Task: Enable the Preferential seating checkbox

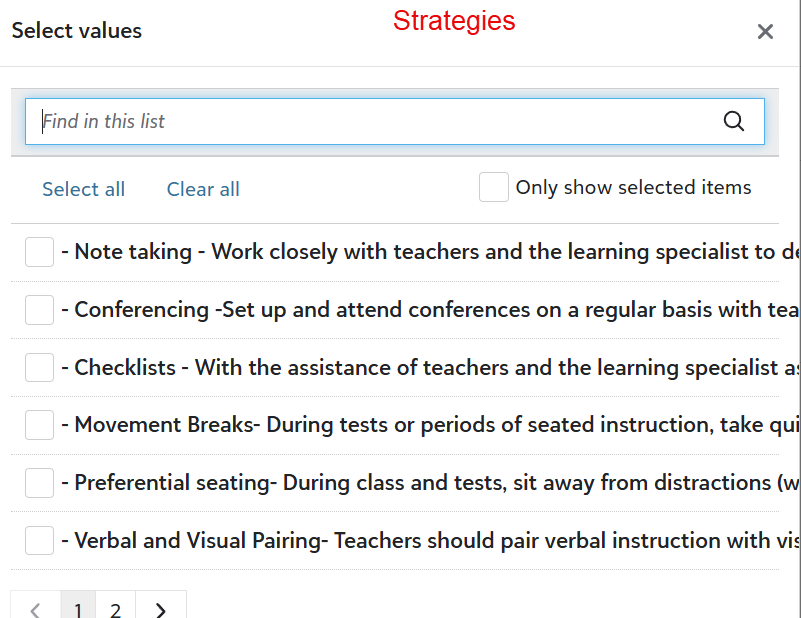Action: tap(39, 483)
